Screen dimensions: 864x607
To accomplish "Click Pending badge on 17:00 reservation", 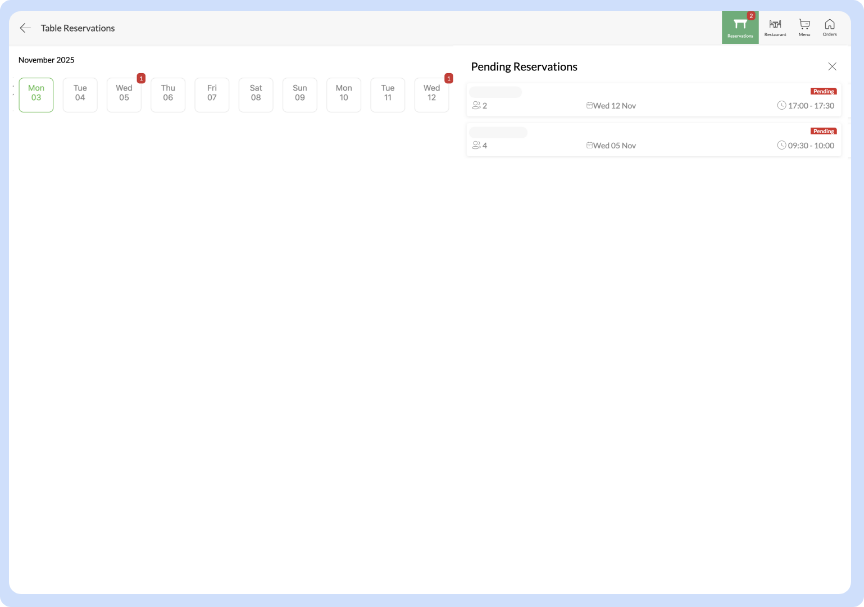I will (x=823, y=91).
